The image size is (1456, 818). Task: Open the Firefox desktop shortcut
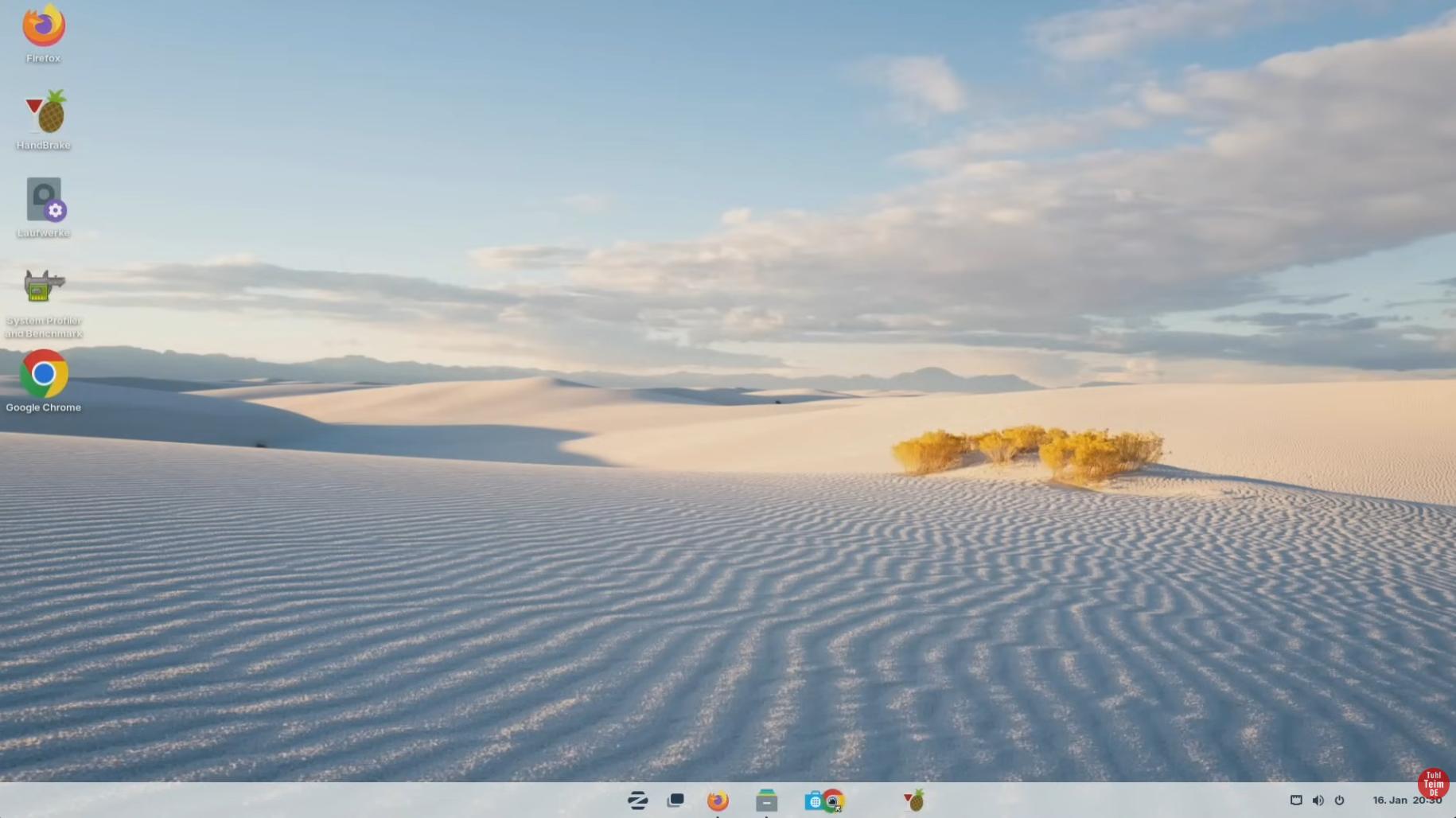[x=44, y=28]
